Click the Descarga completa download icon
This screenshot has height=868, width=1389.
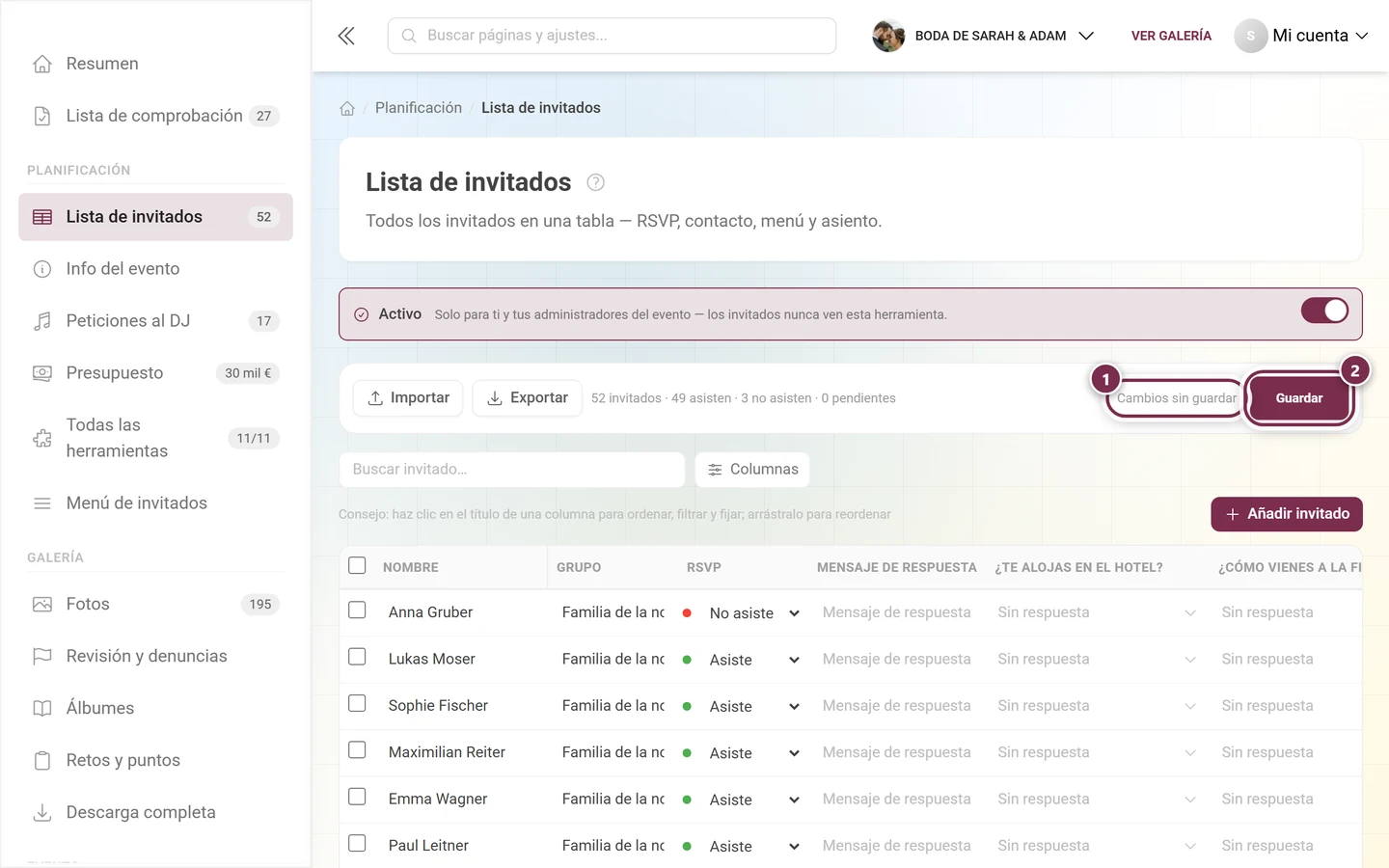[x=42, y=812]
